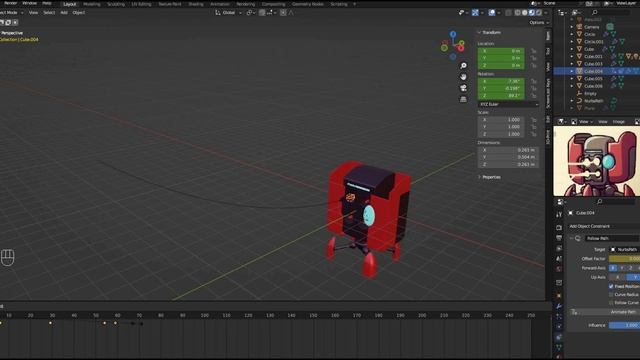Toggle the camera view icon
640x360 pixels.
pyautogui.click(x=463, y=88)
